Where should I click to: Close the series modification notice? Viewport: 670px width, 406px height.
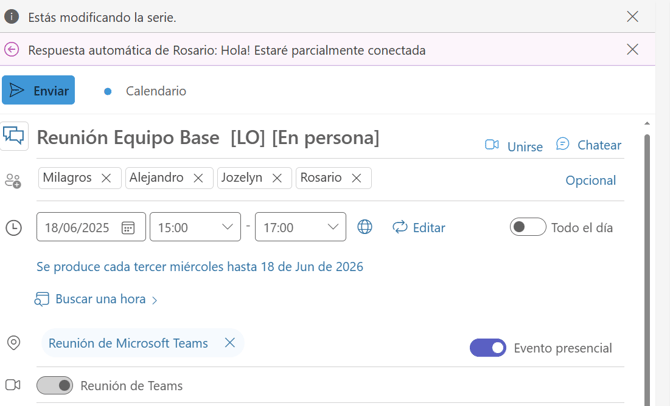tap(632, 17)
